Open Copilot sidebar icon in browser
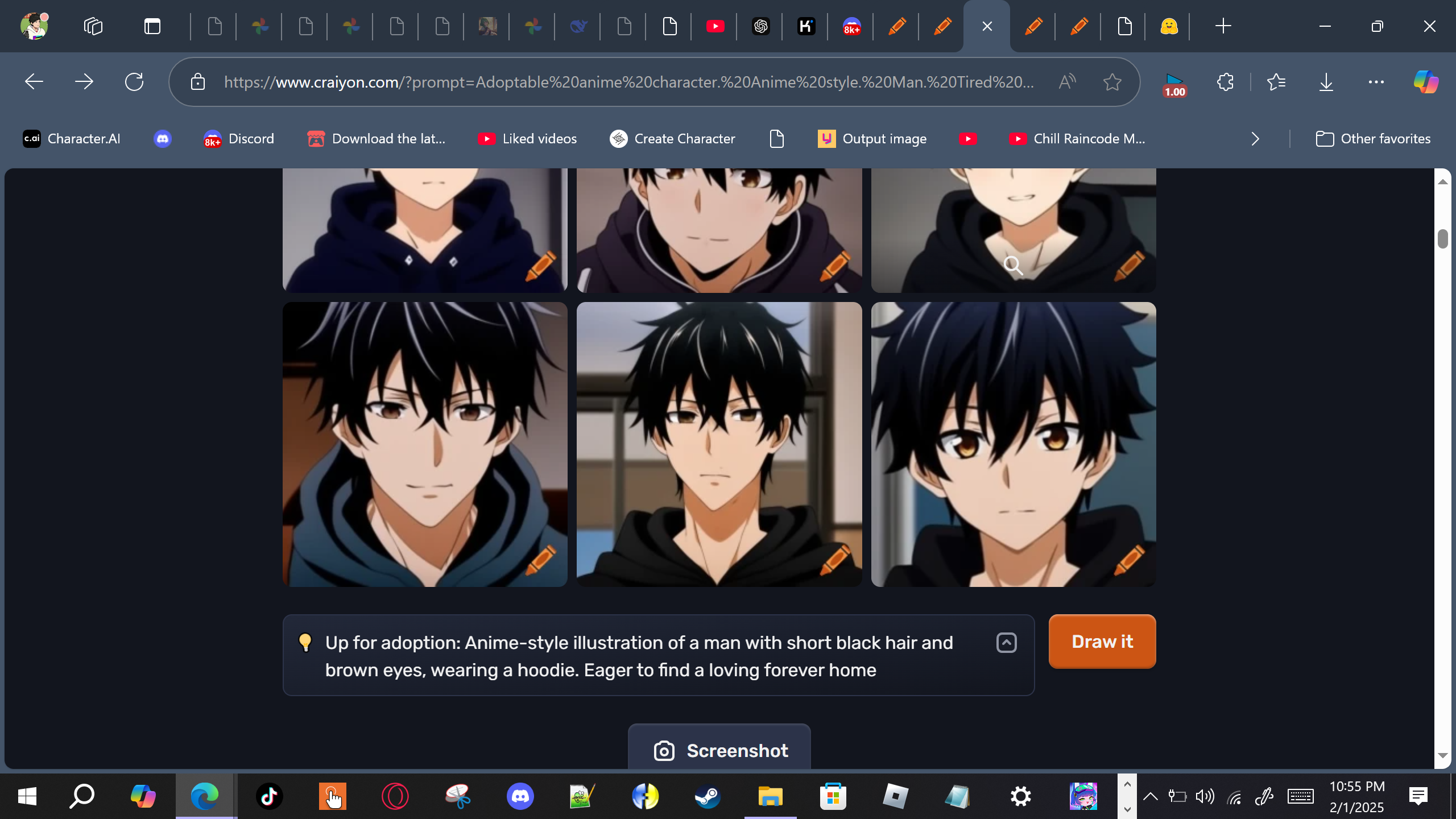 click(1426, 82)
